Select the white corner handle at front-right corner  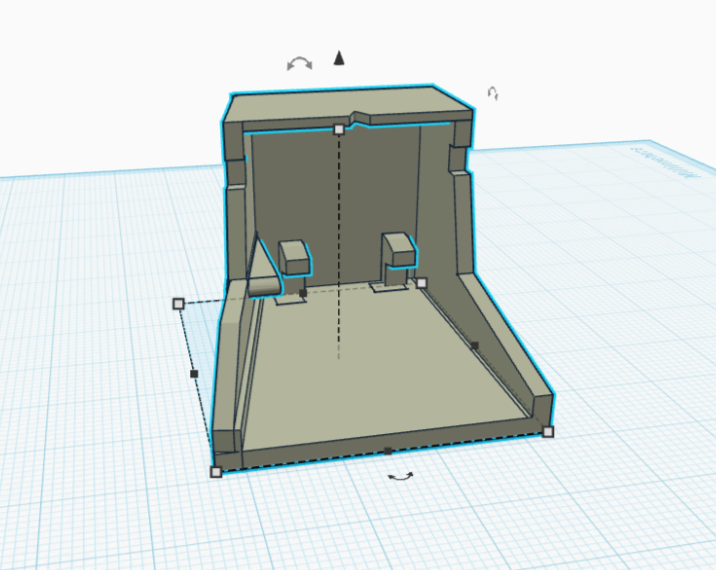(548, 432)
